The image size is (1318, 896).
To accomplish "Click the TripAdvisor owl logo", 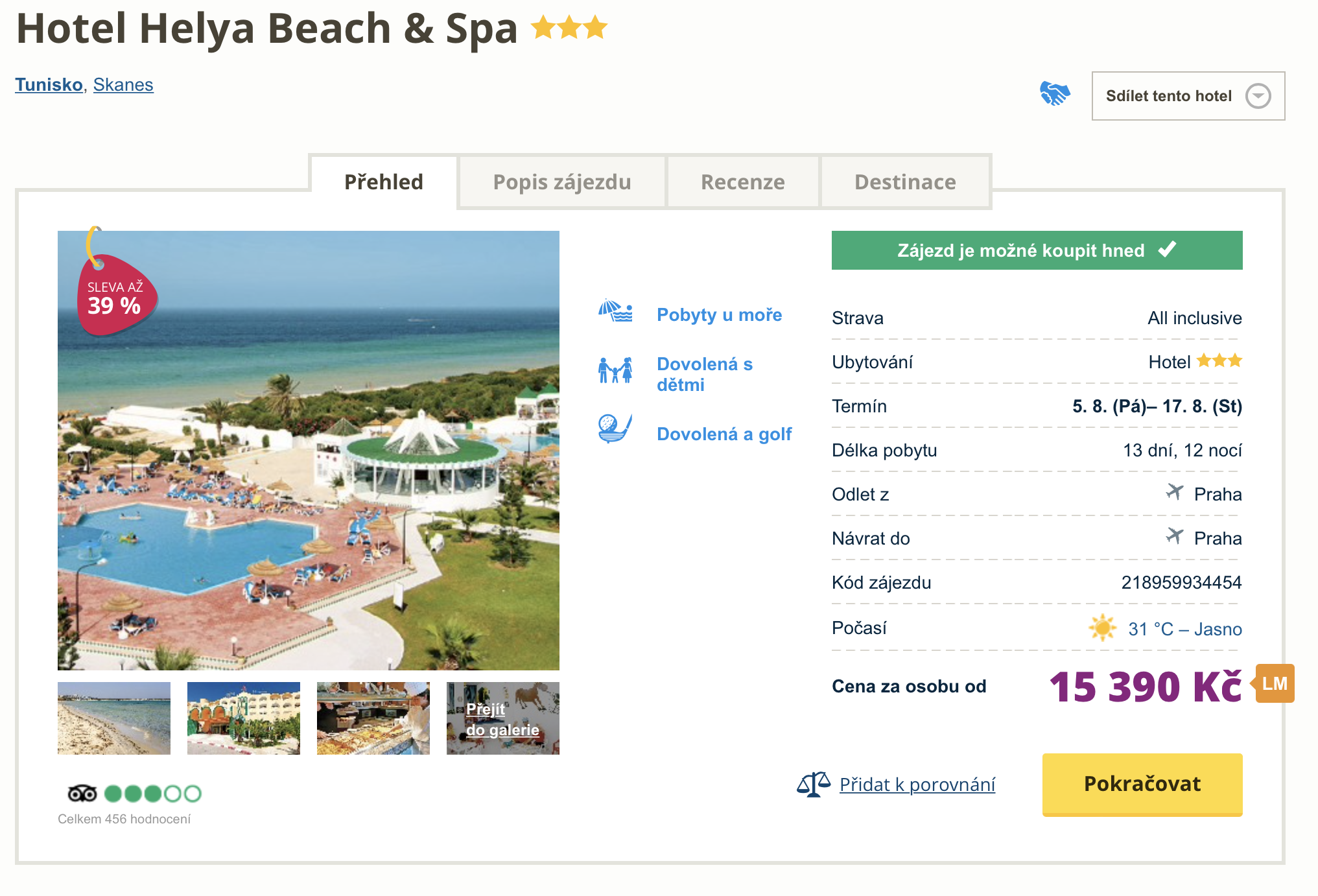I will [82, 794].
